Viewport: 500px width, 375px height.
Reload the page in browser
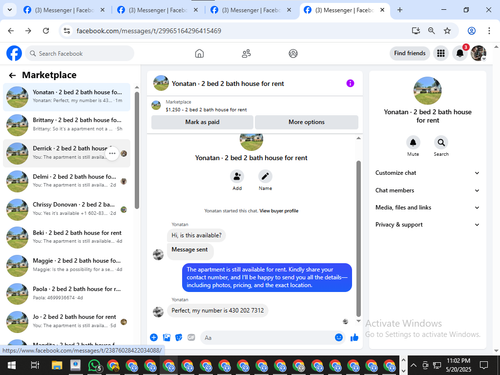point(46,31)
